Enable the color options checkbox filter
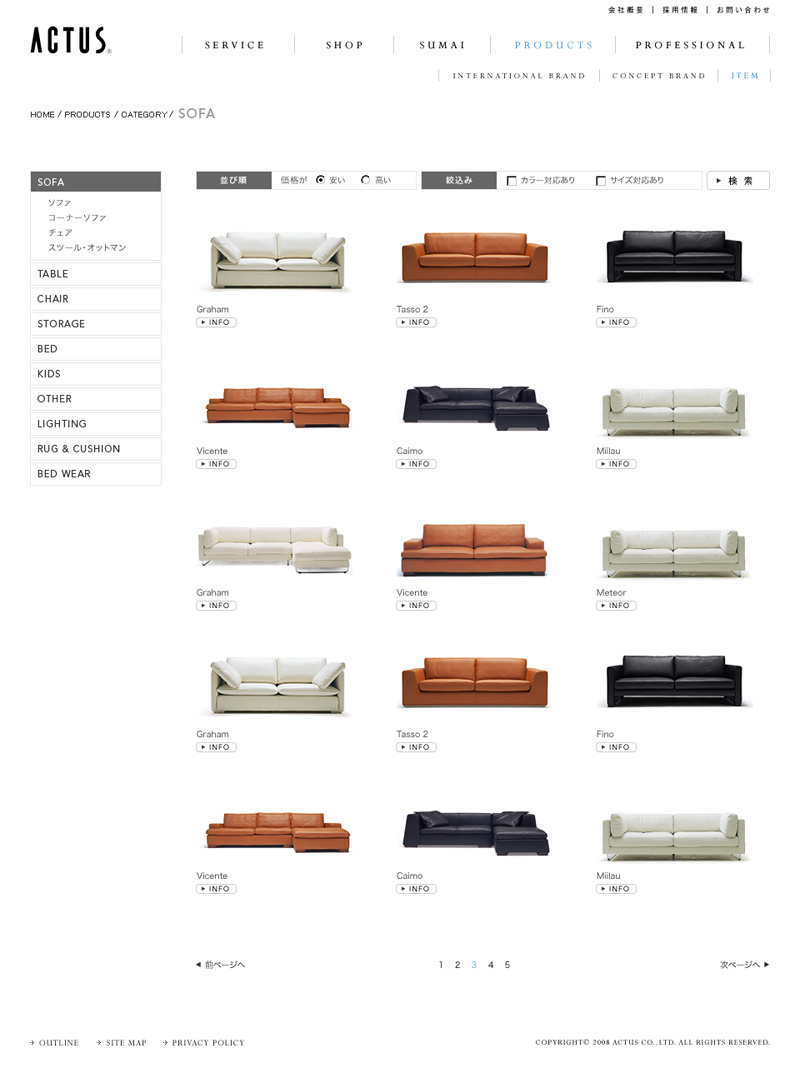 tap(512, 181)
